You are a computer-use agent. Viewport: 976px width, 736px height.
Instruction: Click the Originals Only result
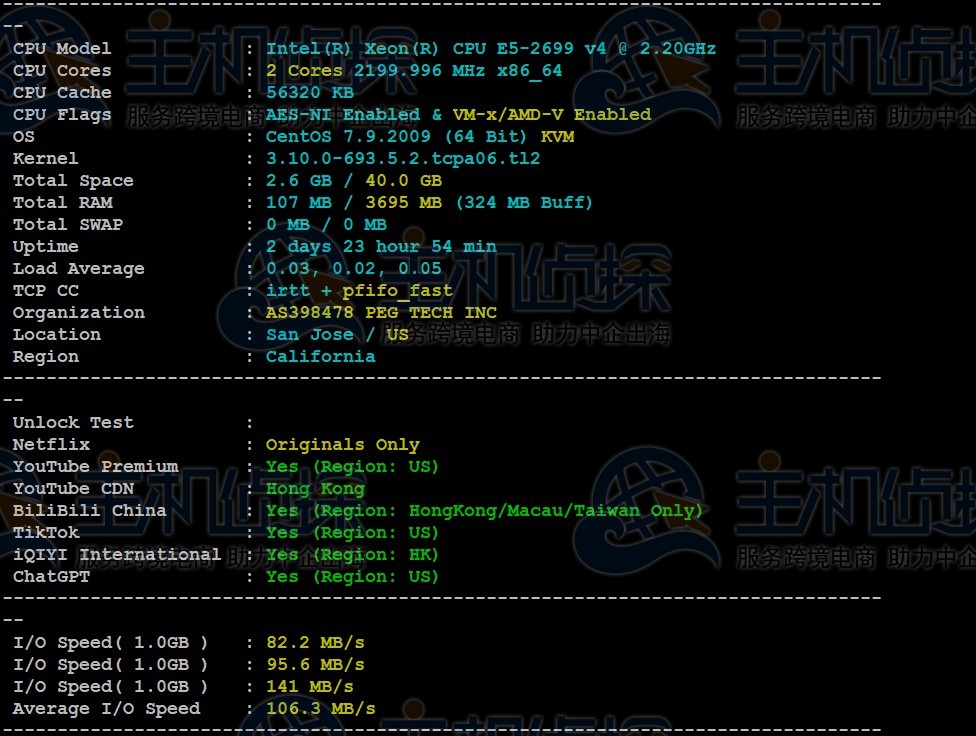tap(342, 445)
